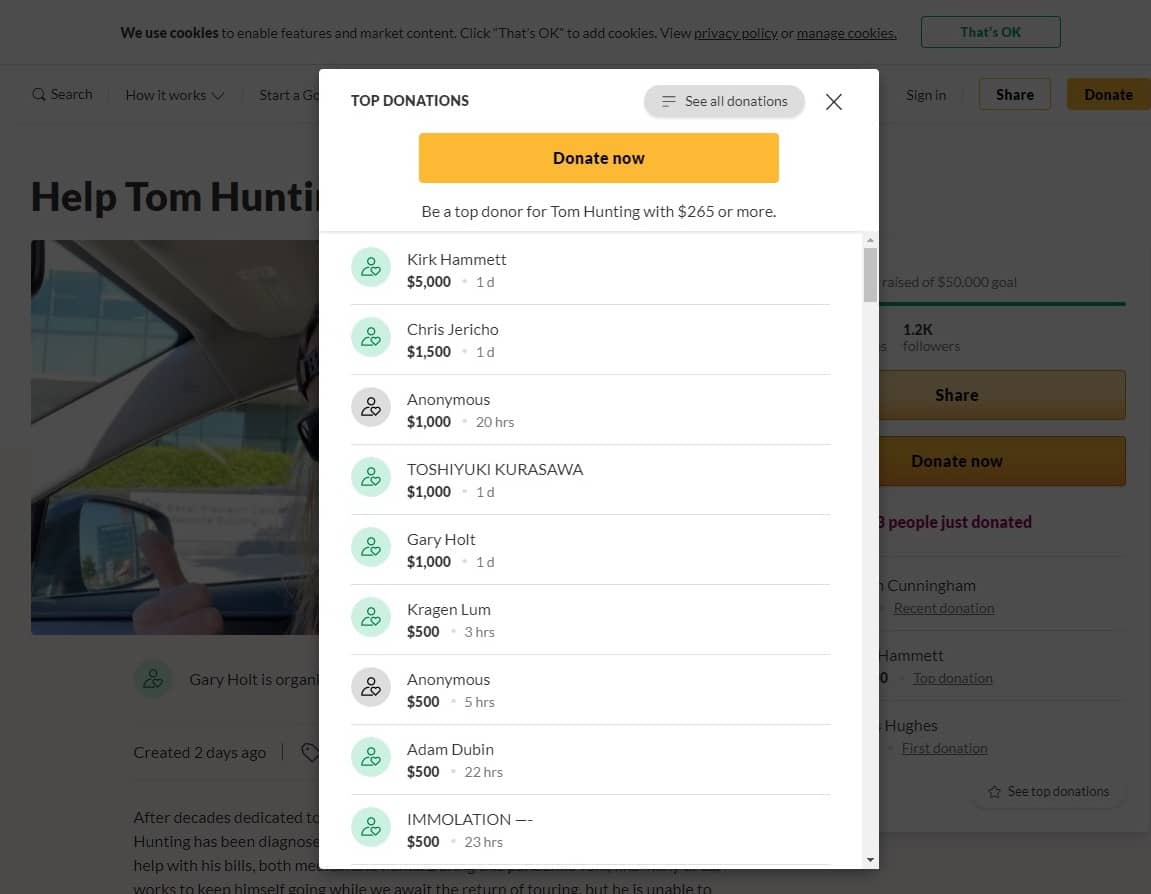Click the Top donation link
1151x894 pixels.
952,678
